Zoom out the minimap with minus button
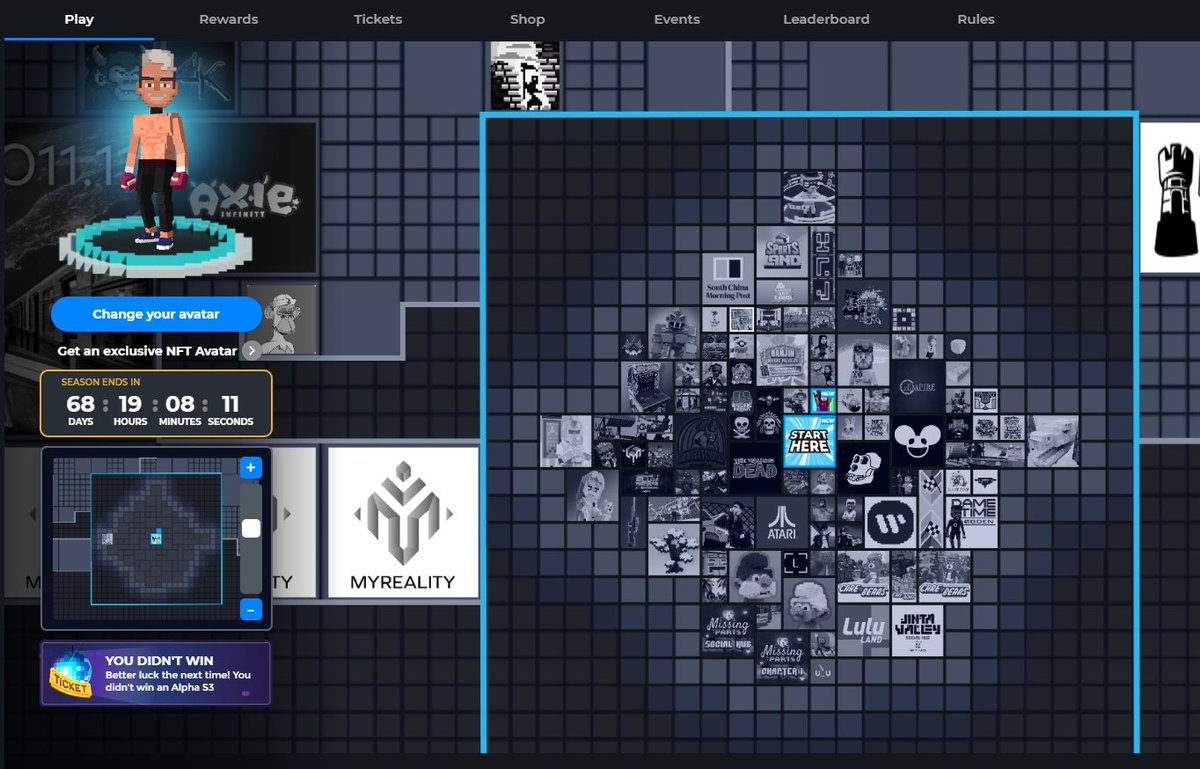Viewport: 1200px width, 769px height. point(251,609)
